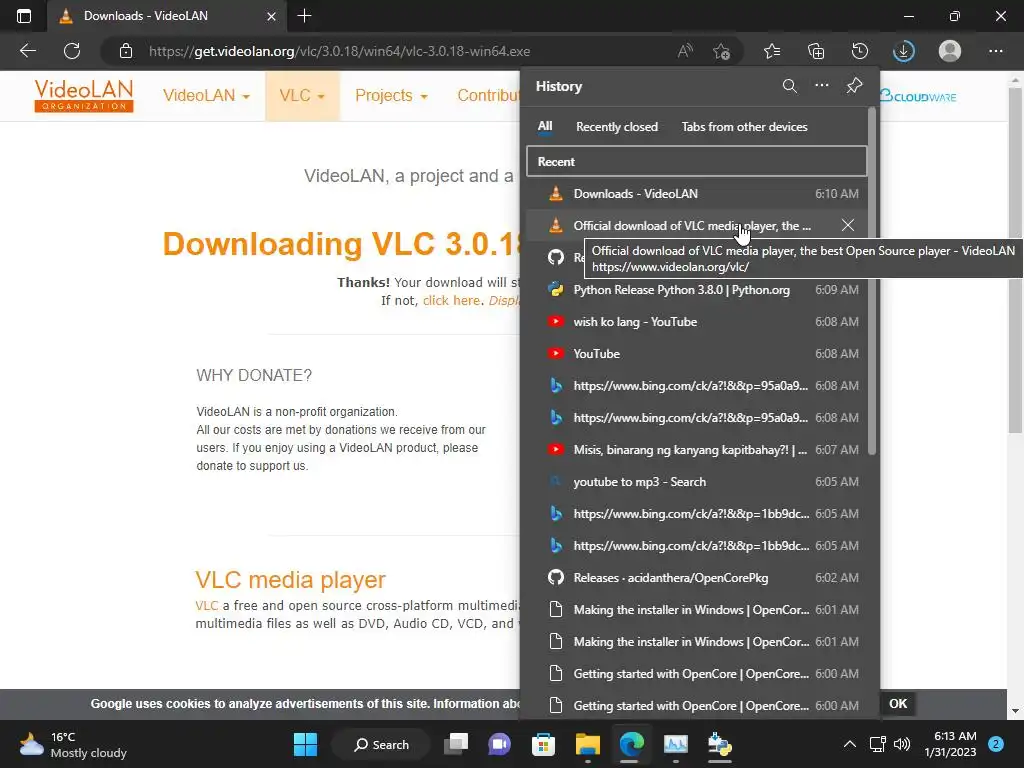
Task: Show hidden system tray icons
Action: 850,744
